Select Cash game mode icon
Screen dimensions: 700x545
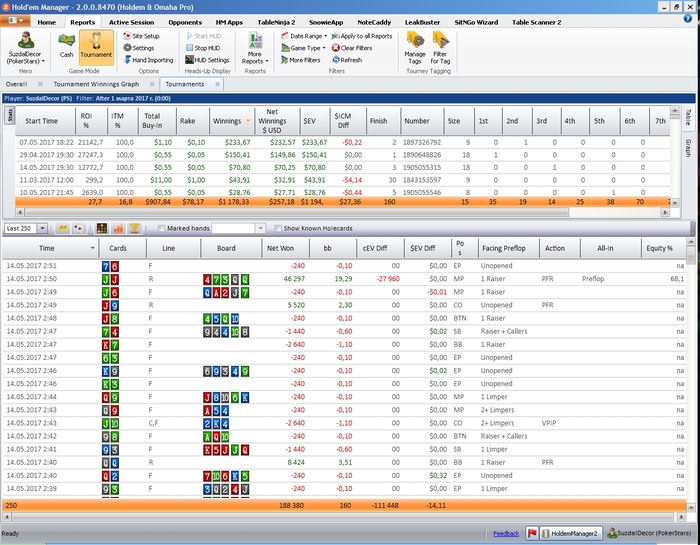[x=67, y=46]
